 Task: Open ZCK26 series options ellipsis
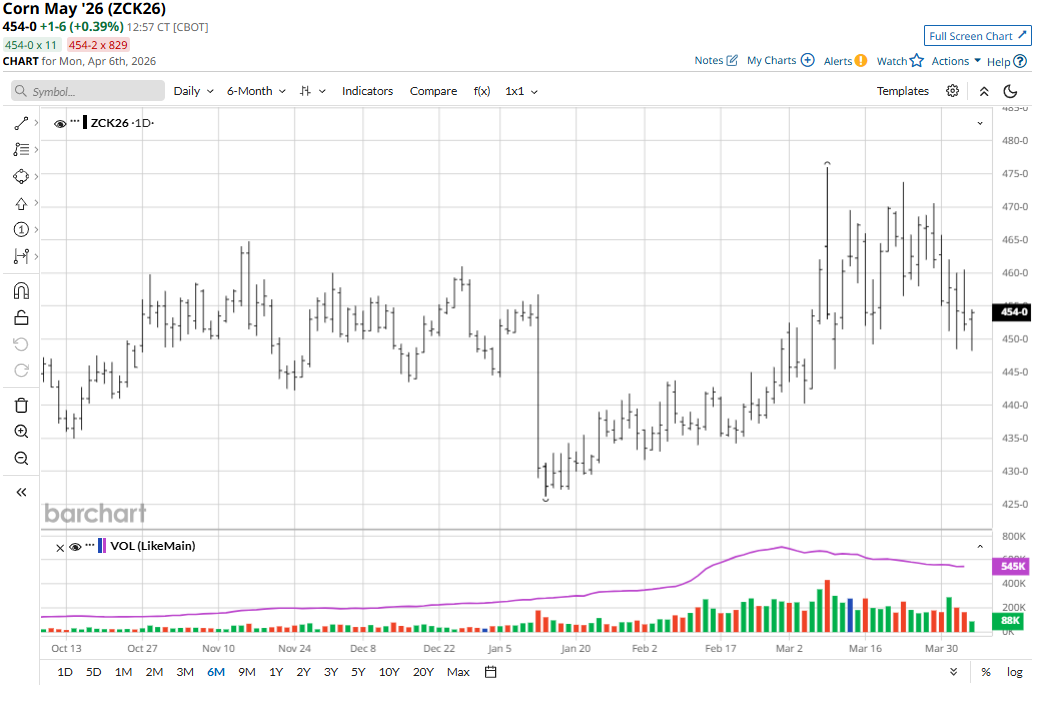[74, 121]
